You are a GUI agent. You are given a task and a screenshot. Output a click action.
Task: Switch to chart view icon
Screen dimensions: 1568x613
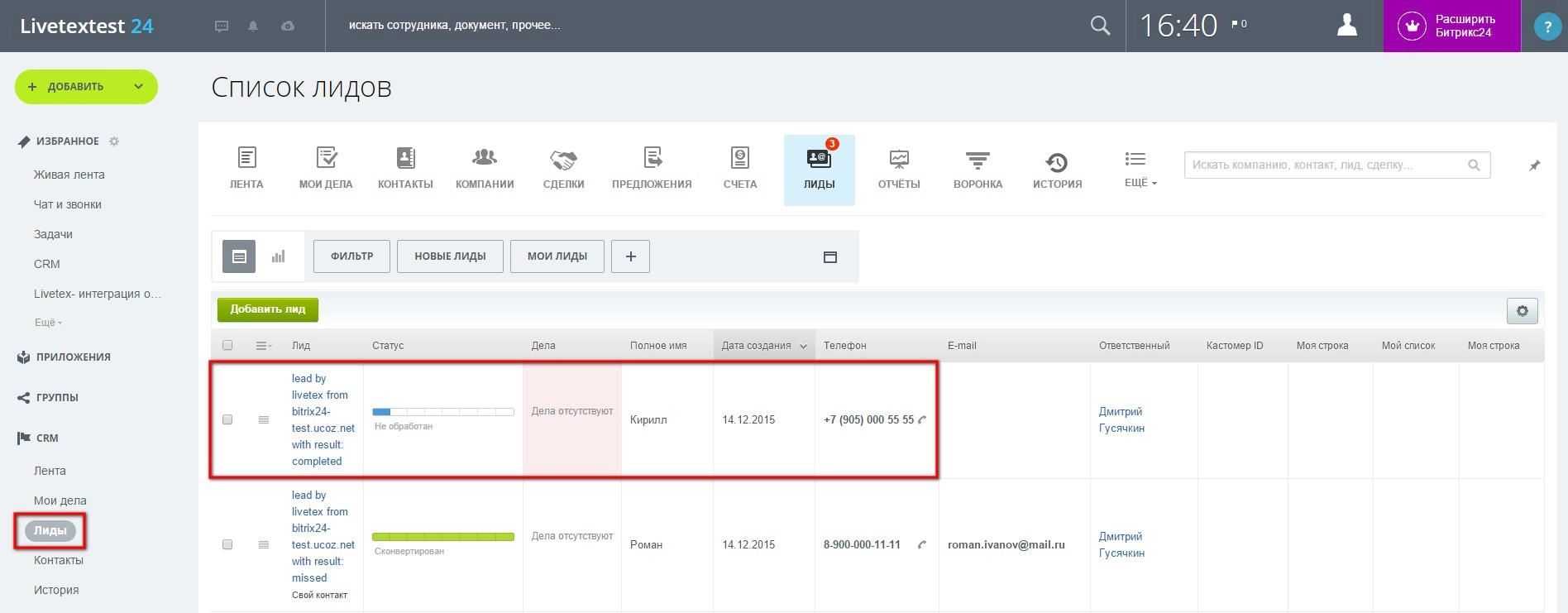(278, 256)
